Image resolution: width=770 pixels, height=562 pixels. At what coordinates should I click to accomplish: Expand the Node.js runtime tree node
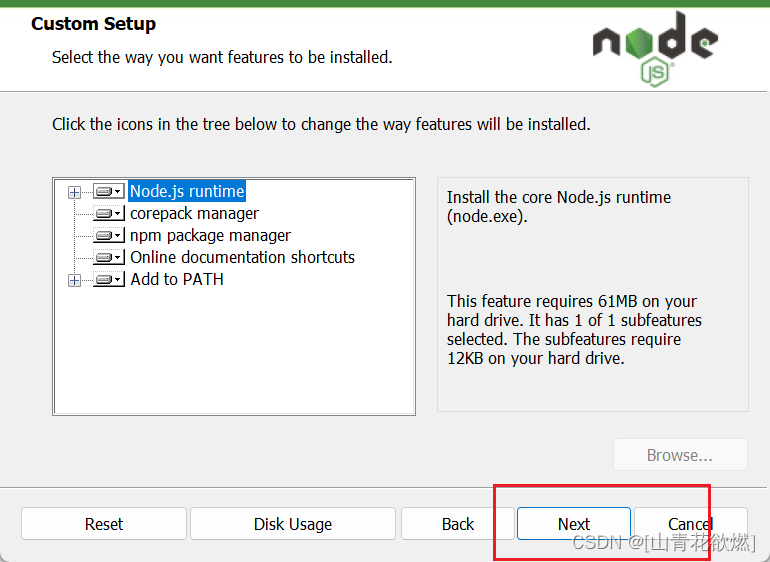(x=74, y=192)
